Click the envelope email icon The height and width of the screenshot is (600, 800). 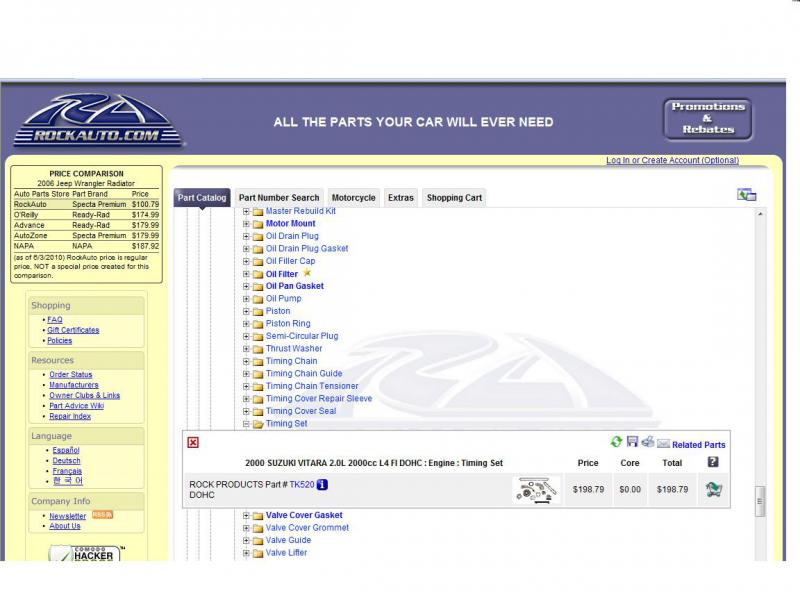[x=663, y=443]
